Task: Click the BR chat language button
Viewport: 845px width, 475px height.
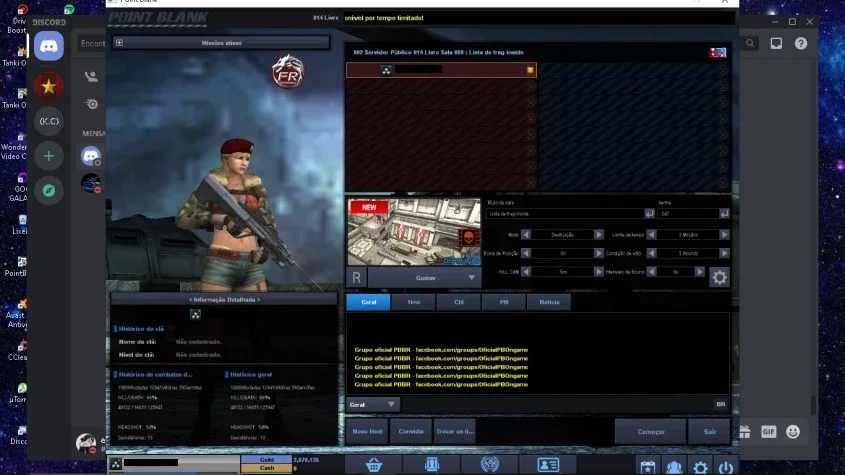Action: pos(721,404)
